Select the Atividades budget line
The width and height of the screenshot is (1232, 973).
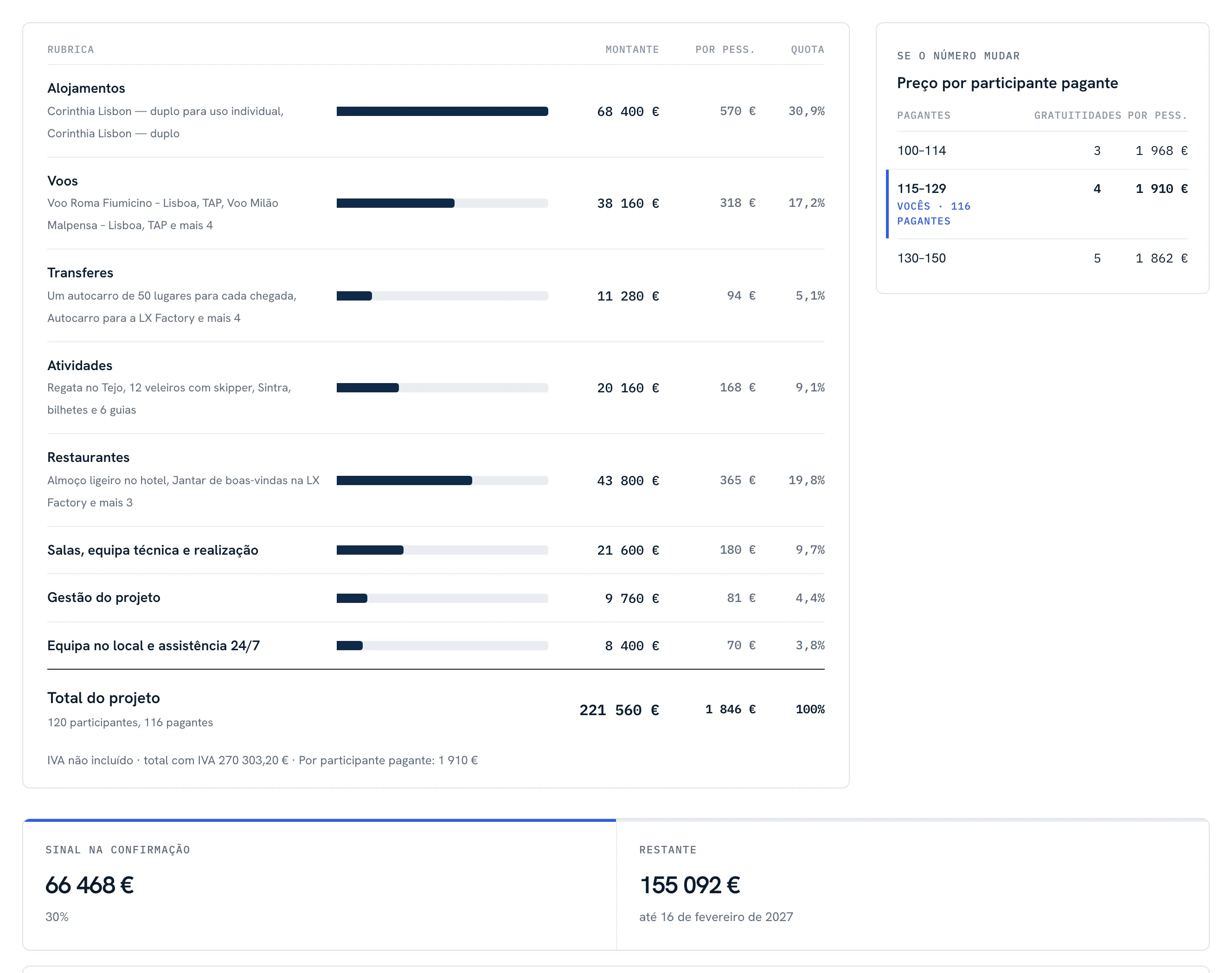[436, 388]
